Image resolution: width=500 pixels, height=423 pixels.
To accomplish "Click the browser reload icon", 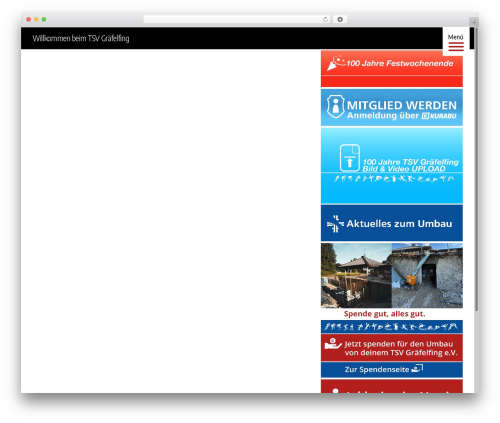I will 325,20.
